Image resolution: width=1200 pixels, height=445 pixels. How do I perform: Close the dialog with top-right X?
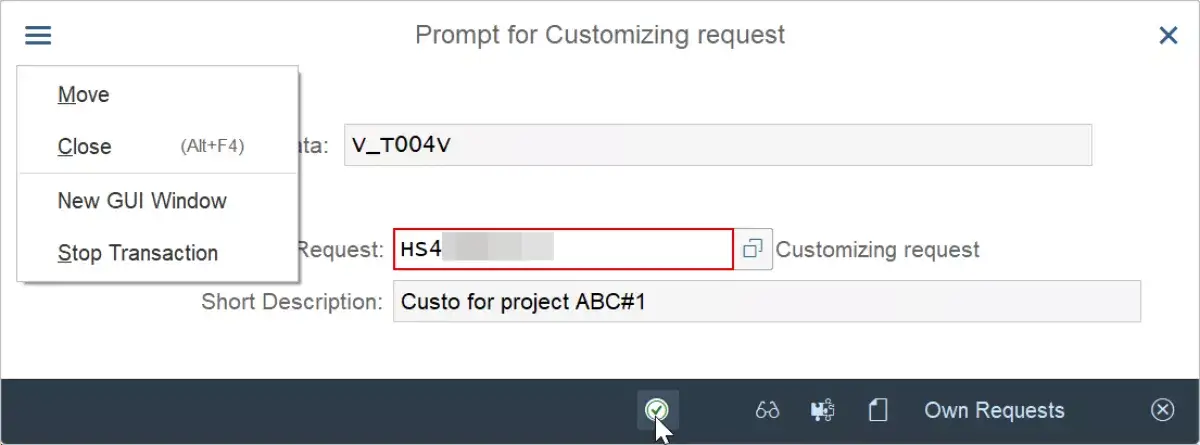(x=1167, y=36)
